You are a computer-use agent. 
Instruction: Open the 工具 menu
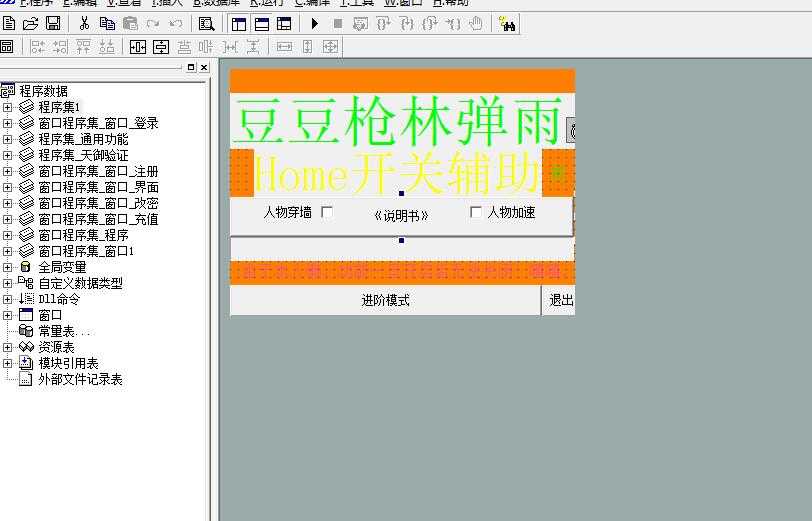tap(357, 3)
